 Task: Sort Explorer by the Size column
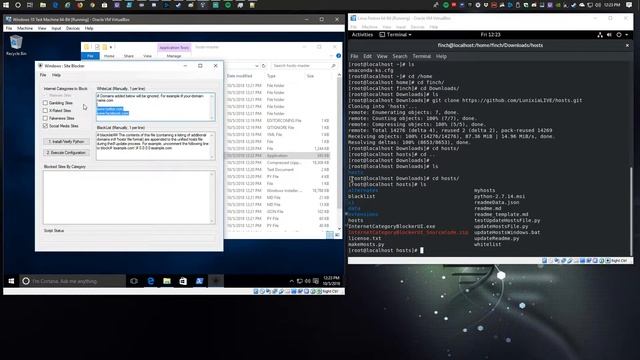point(311,76)
